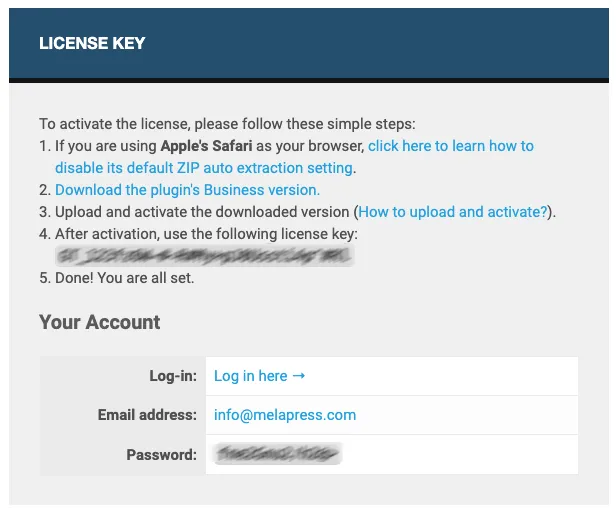This screenshot has height=513, width=616.
Task: Click the LICENSE KEY header title
Action: tap(92, 43)
